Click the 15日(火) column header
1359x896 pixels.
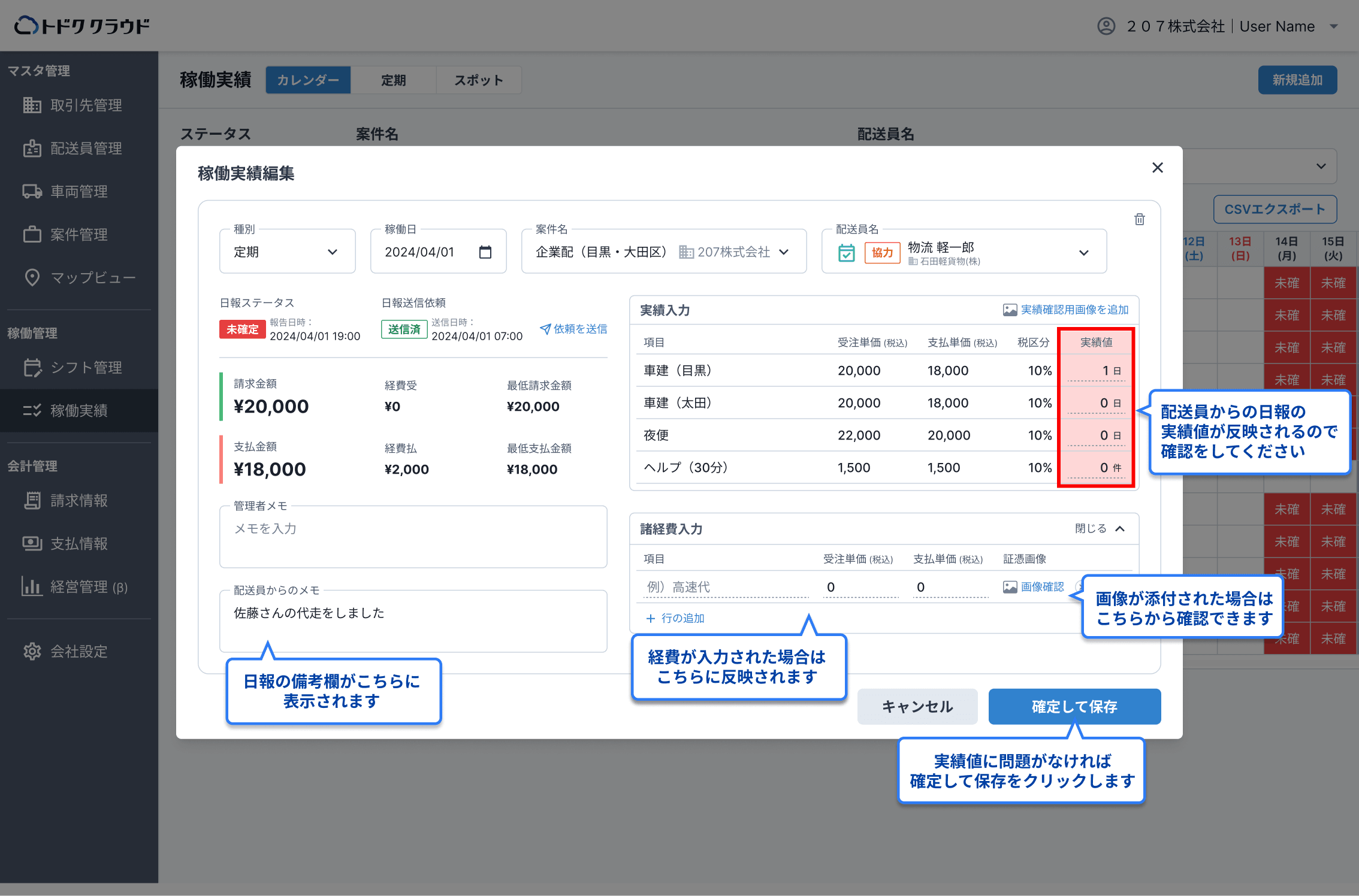(1333, 249)
